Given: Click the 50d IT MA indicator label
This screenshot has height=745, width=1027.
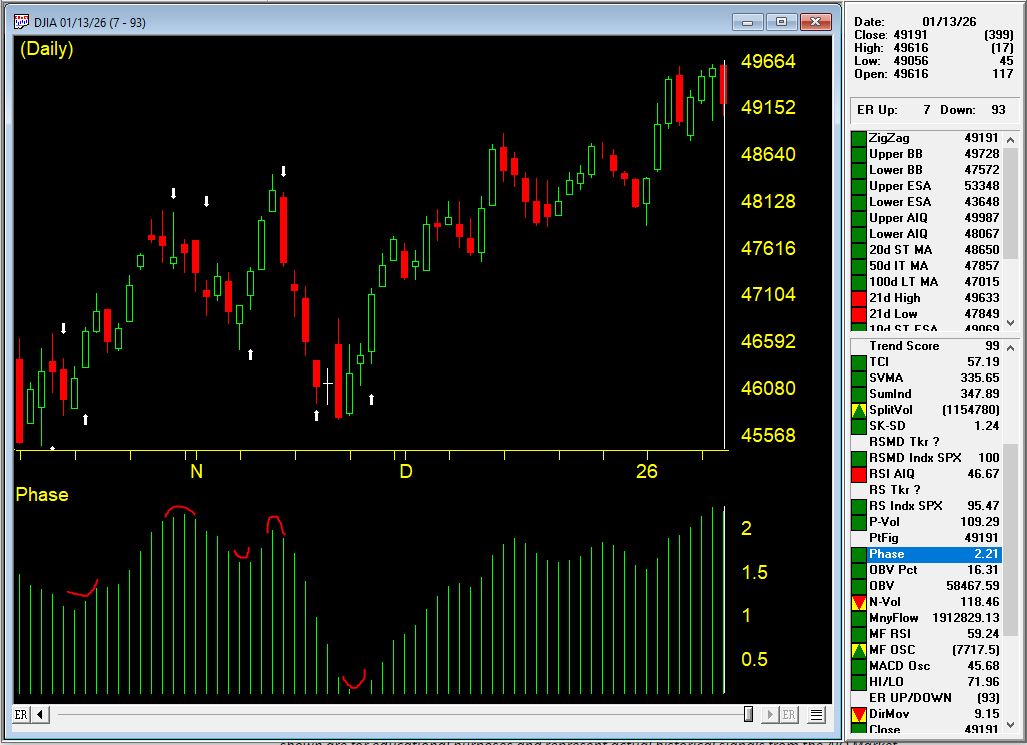Looking at the screenshot, I should (898, 266).
